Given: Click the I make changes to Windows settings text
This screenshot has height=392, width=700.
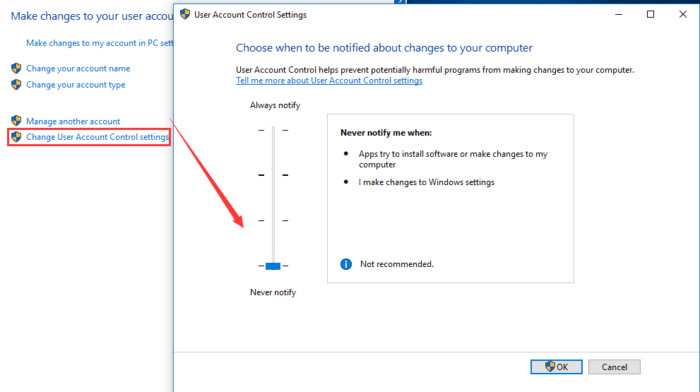Looking at the screenshot, I should pyautogui.click(x=426, y=182).
